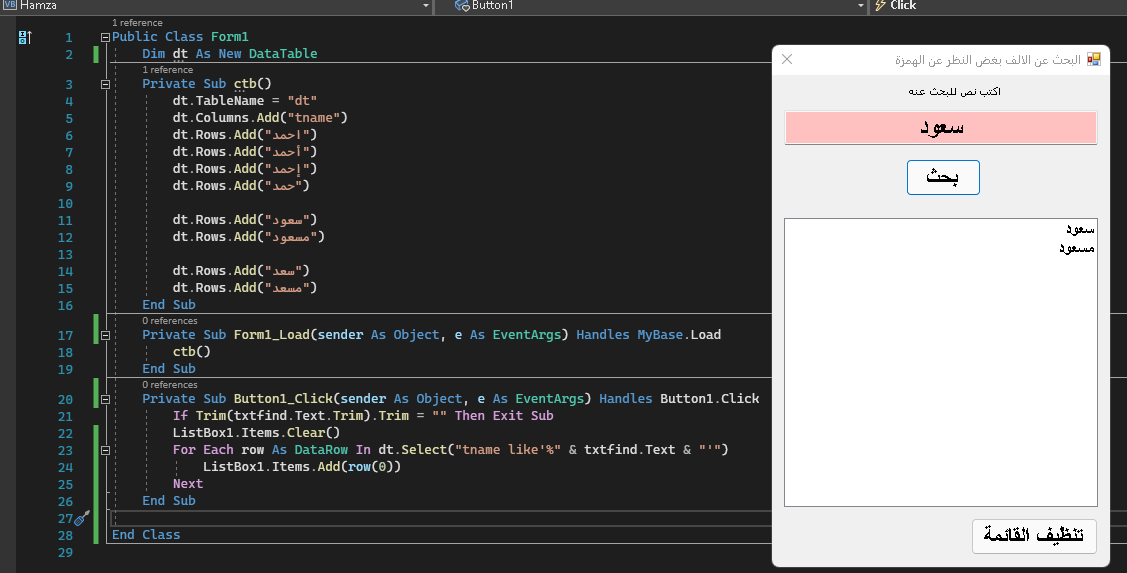Open the Button1 object dropdown
This screenshot has width=1127, height=573.
[x=860, y=6]
